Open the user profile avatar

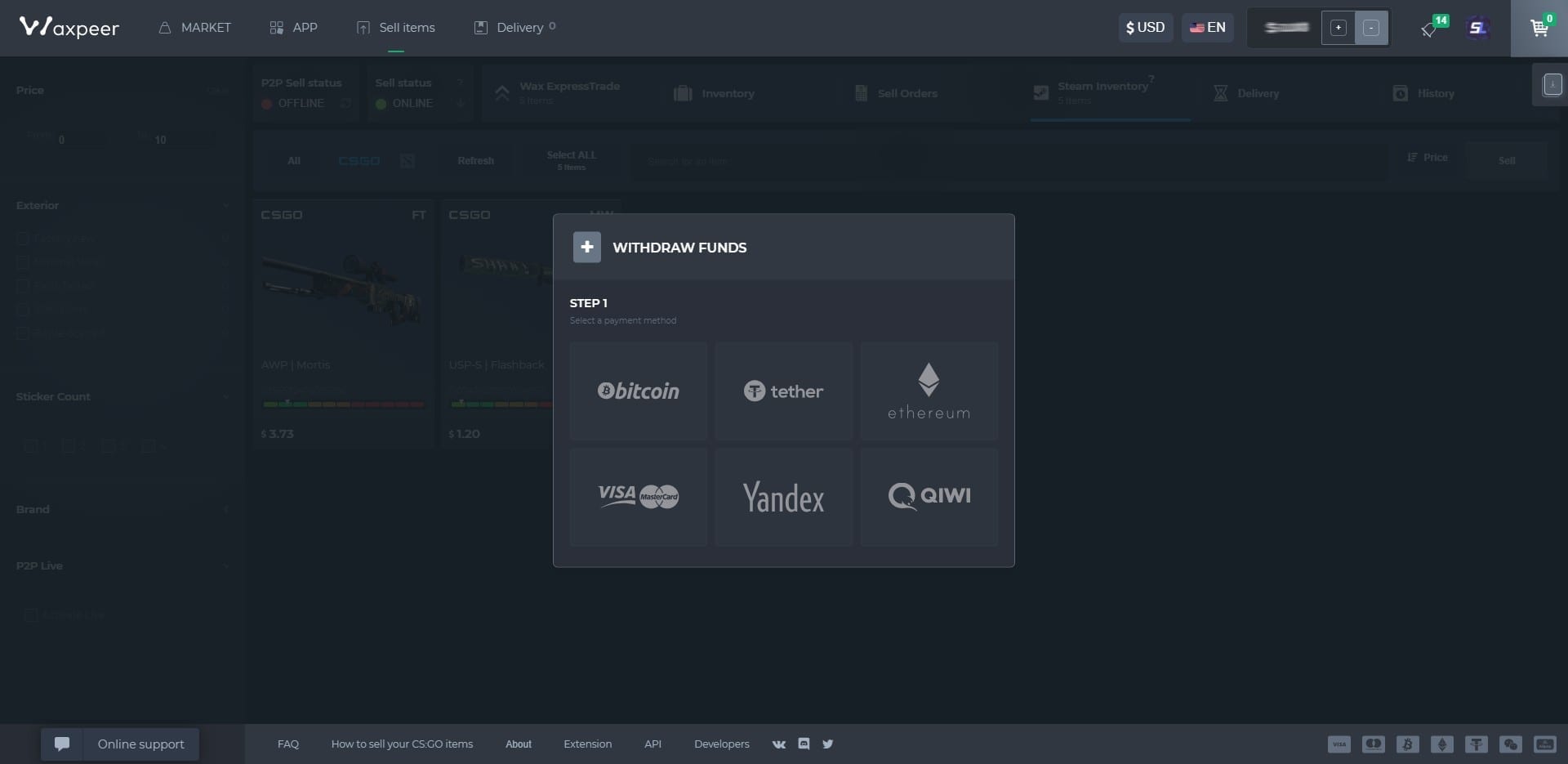coord(1477,28)
